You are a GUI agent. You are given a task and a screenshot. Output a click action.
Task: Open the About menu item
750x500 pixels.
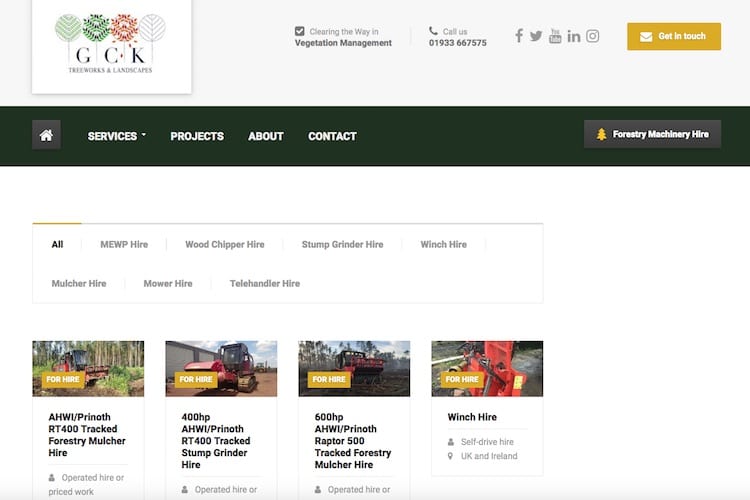click(265, 136)
